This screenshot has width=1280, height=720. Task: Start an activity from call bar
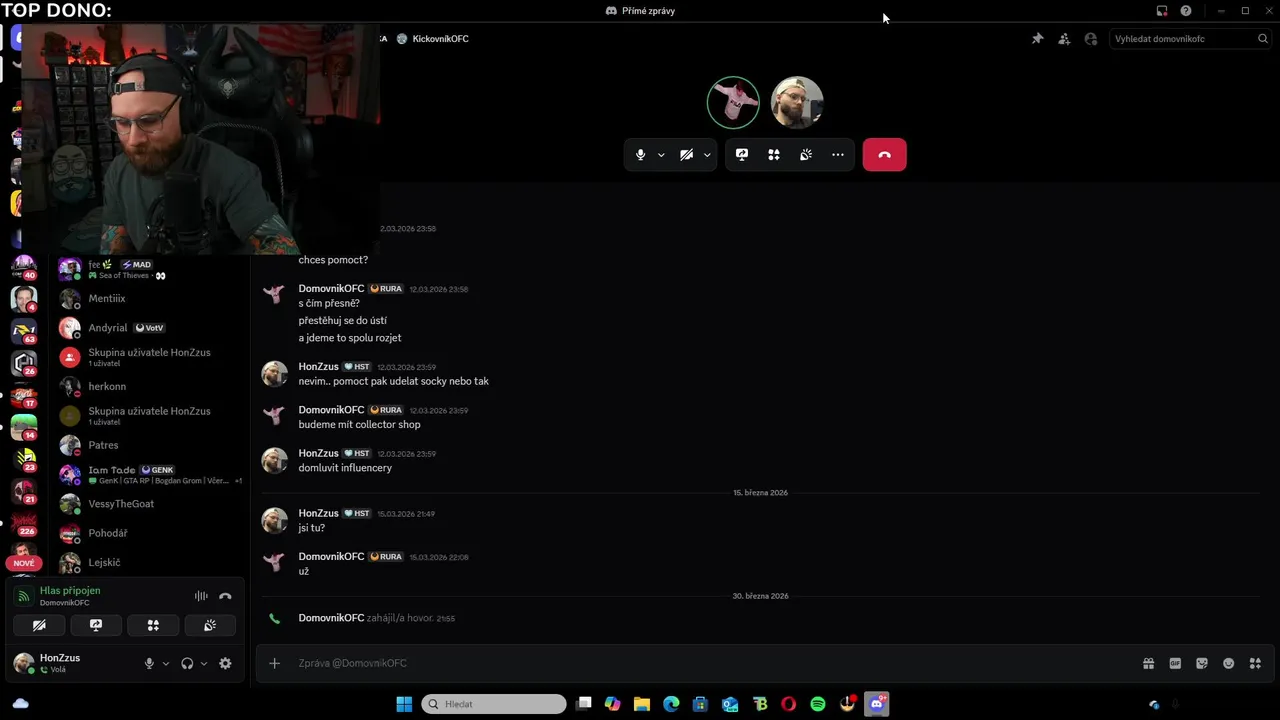coord(774,155)
